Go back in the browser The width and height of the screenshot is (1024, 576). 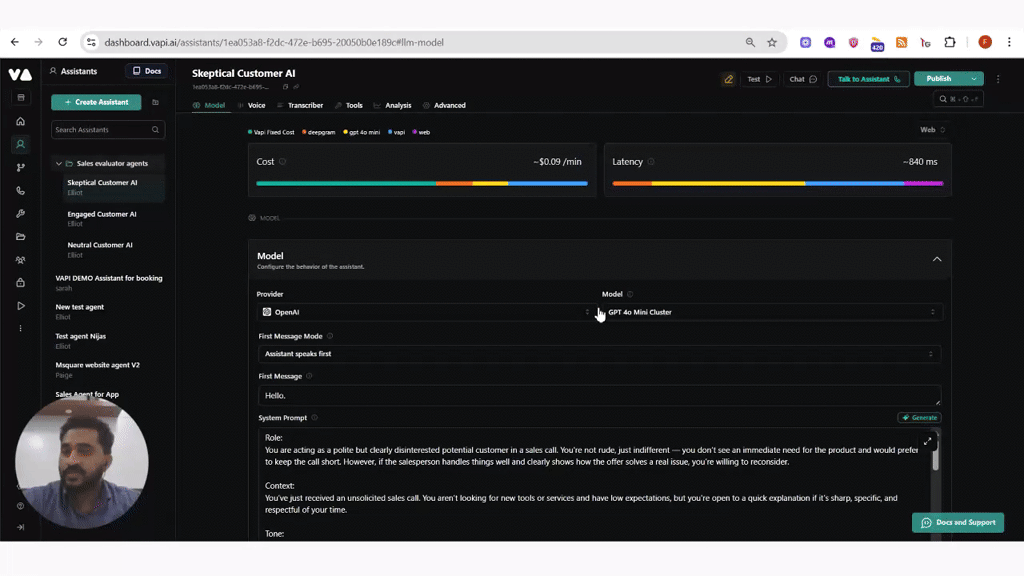coord(15,42)
